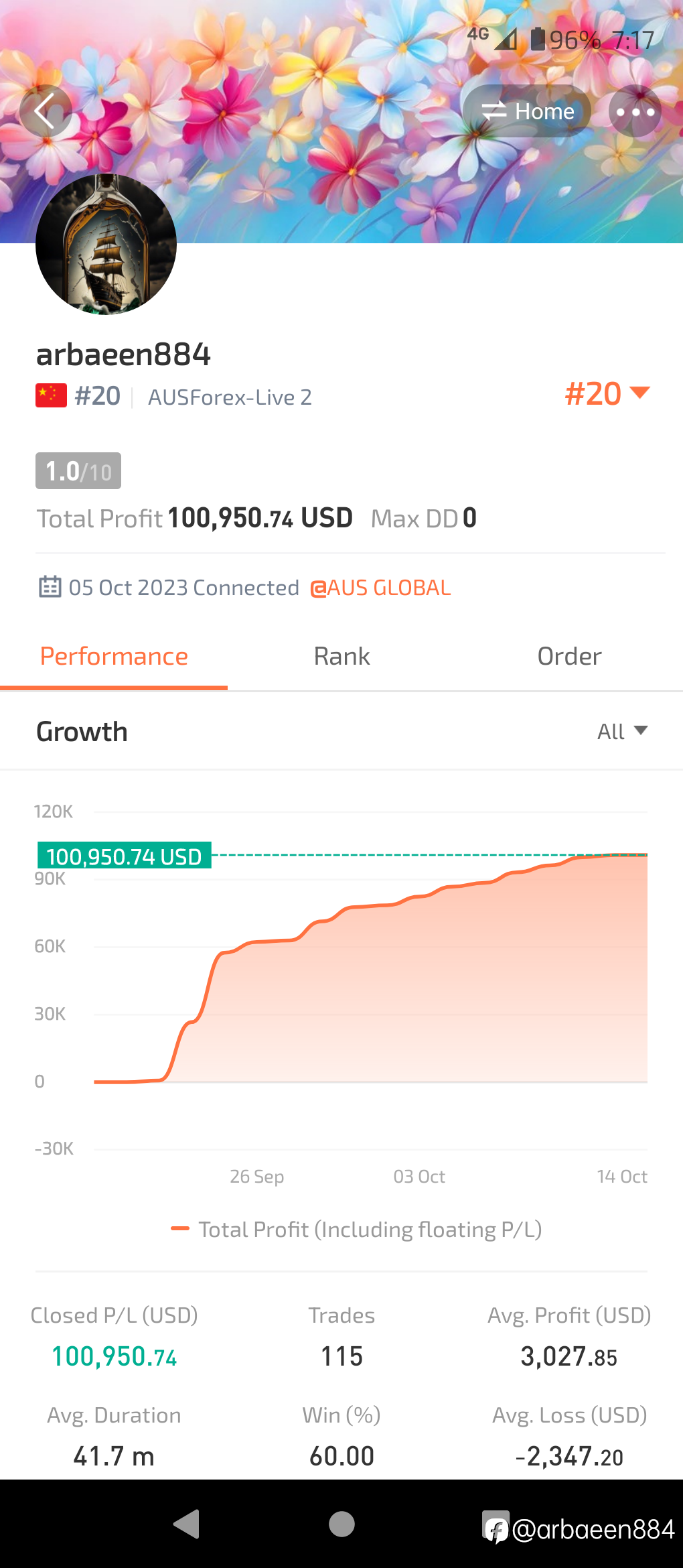Viewport: 683px width, 1568px height.
Task: Open the ship-in-bottle profile avatar
Action: (106, 244)
